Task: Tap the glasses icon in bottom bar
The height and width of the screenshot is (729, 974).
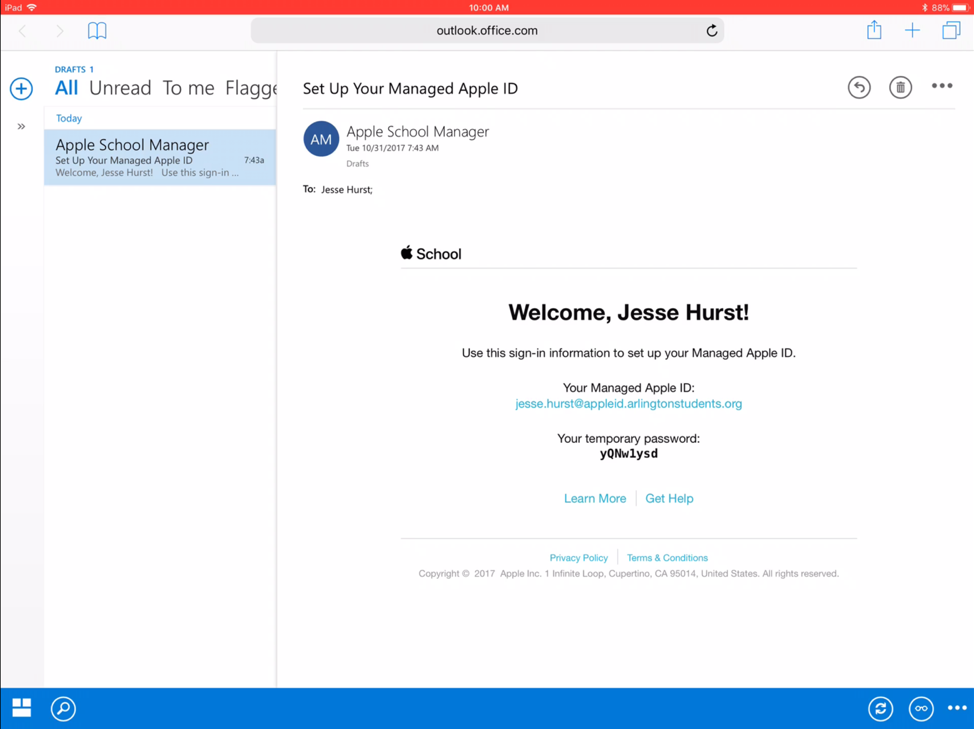Action: (921, 709)
